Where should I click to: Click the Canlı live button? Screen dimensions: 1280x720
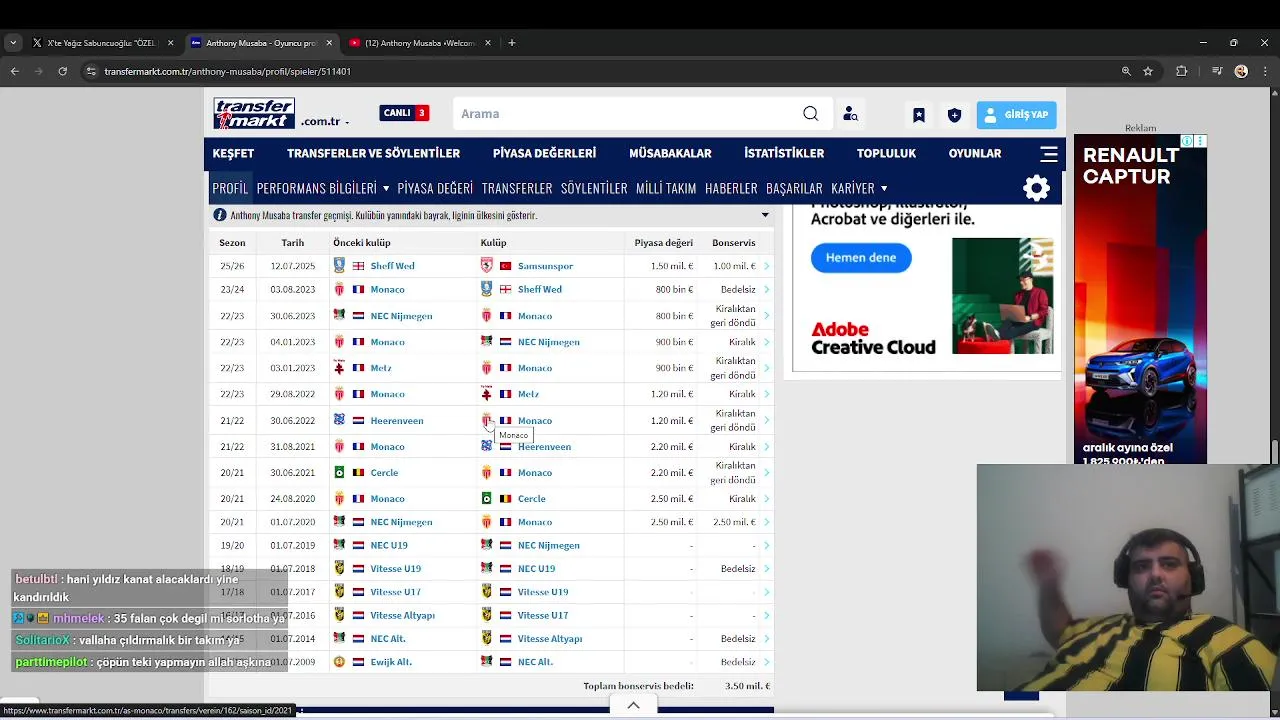point(404,113)
